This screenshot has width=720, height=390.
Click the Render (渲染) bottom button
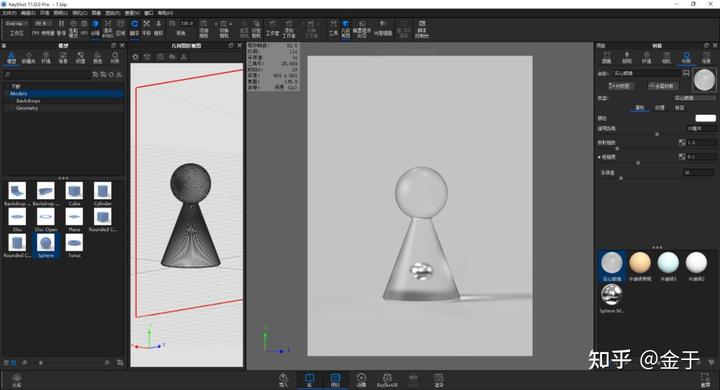439,380
